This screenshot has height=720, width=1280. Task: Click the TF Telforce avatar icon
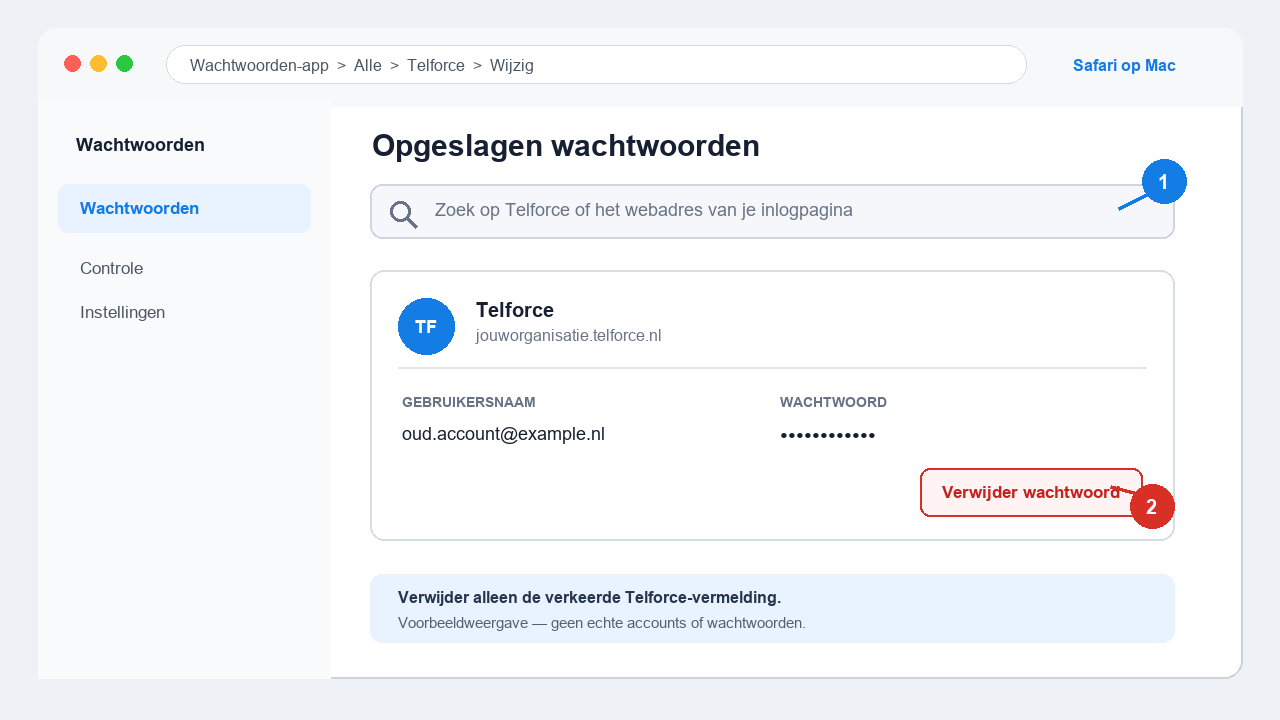[x=426, y=326]
